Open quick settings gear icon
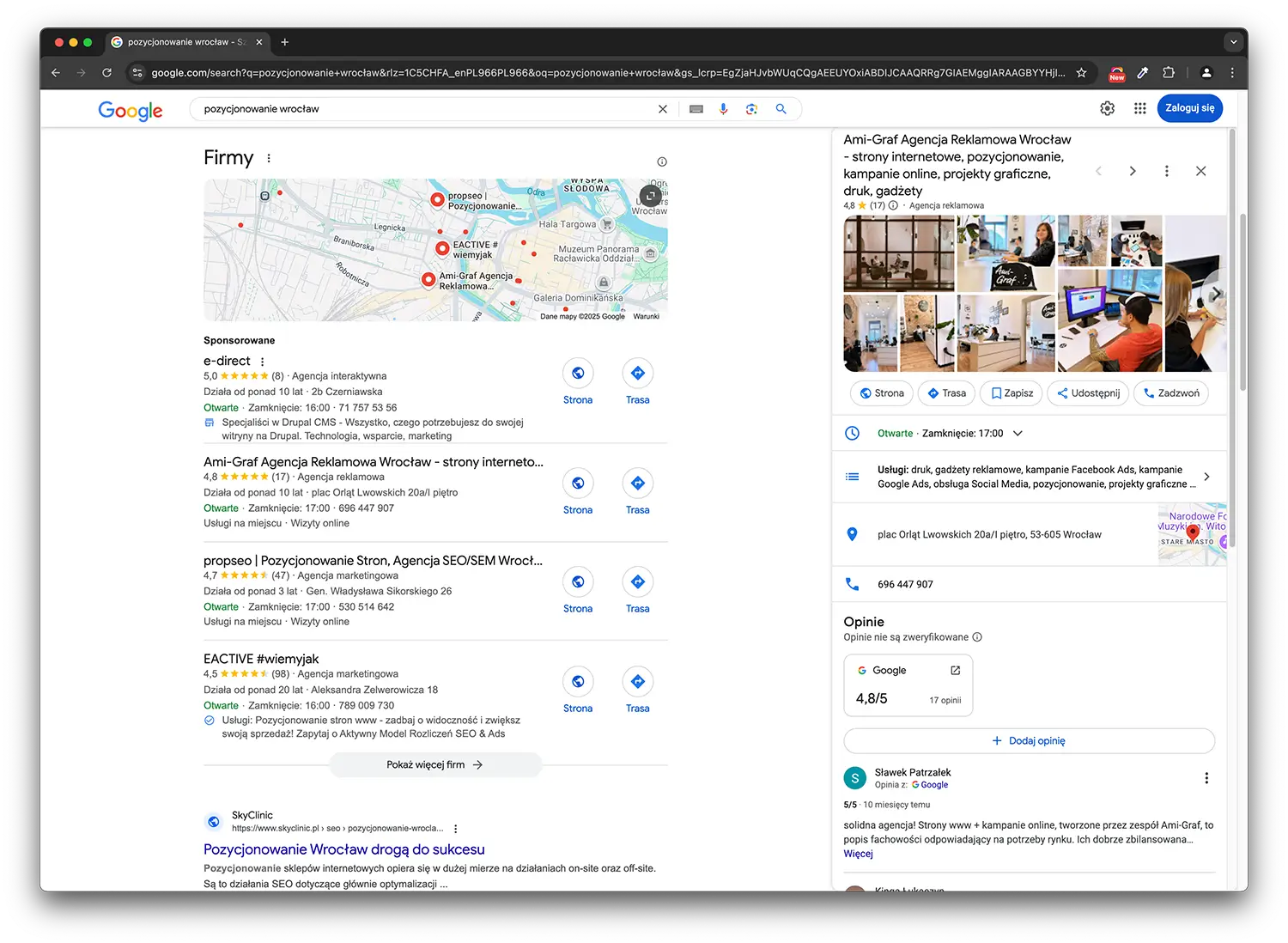 [1107, 108]
